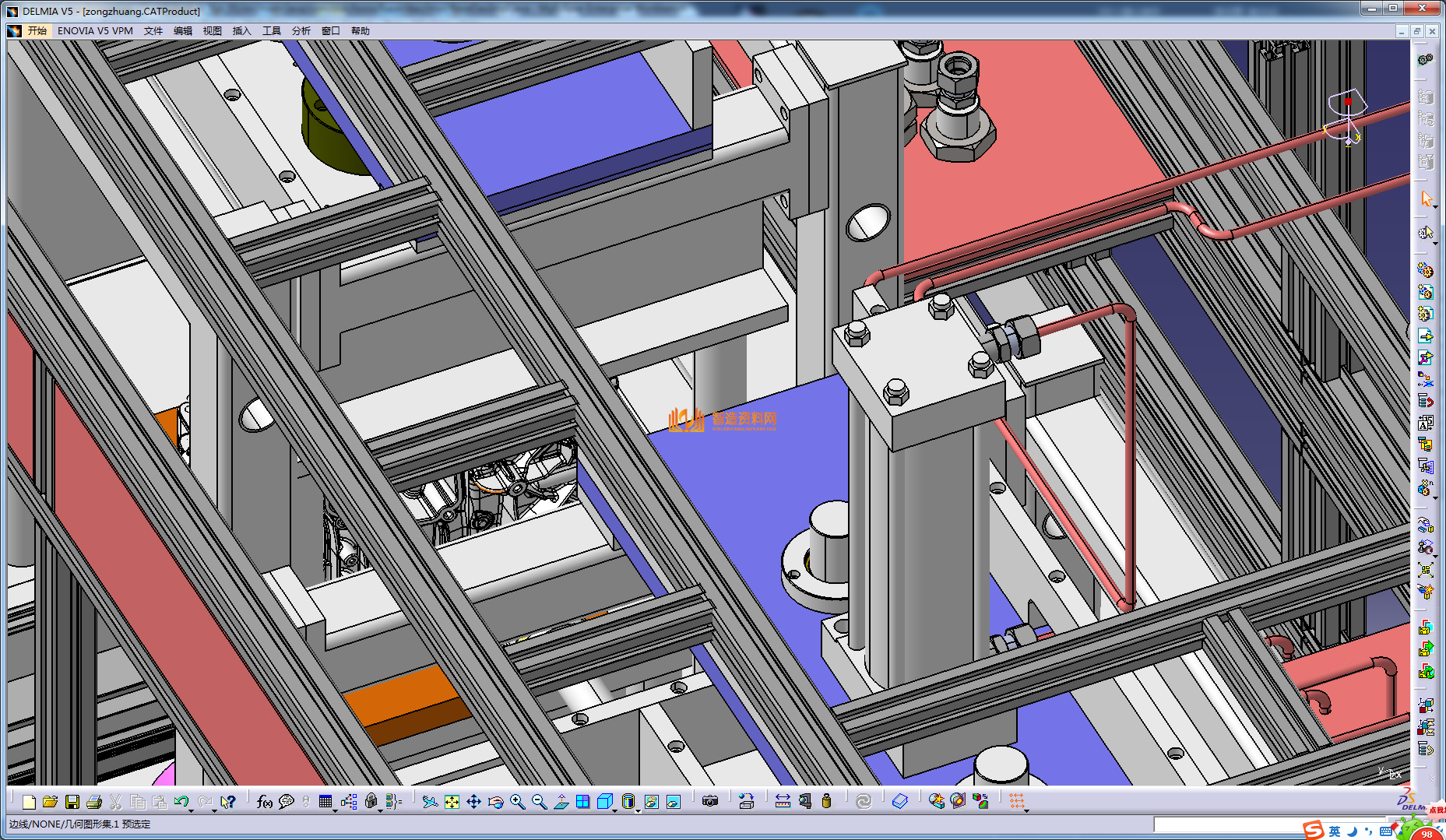The width and height of the screenshot is (1446, 840).
Task: Click the Pan arrows tool
Action: [473, 802]
